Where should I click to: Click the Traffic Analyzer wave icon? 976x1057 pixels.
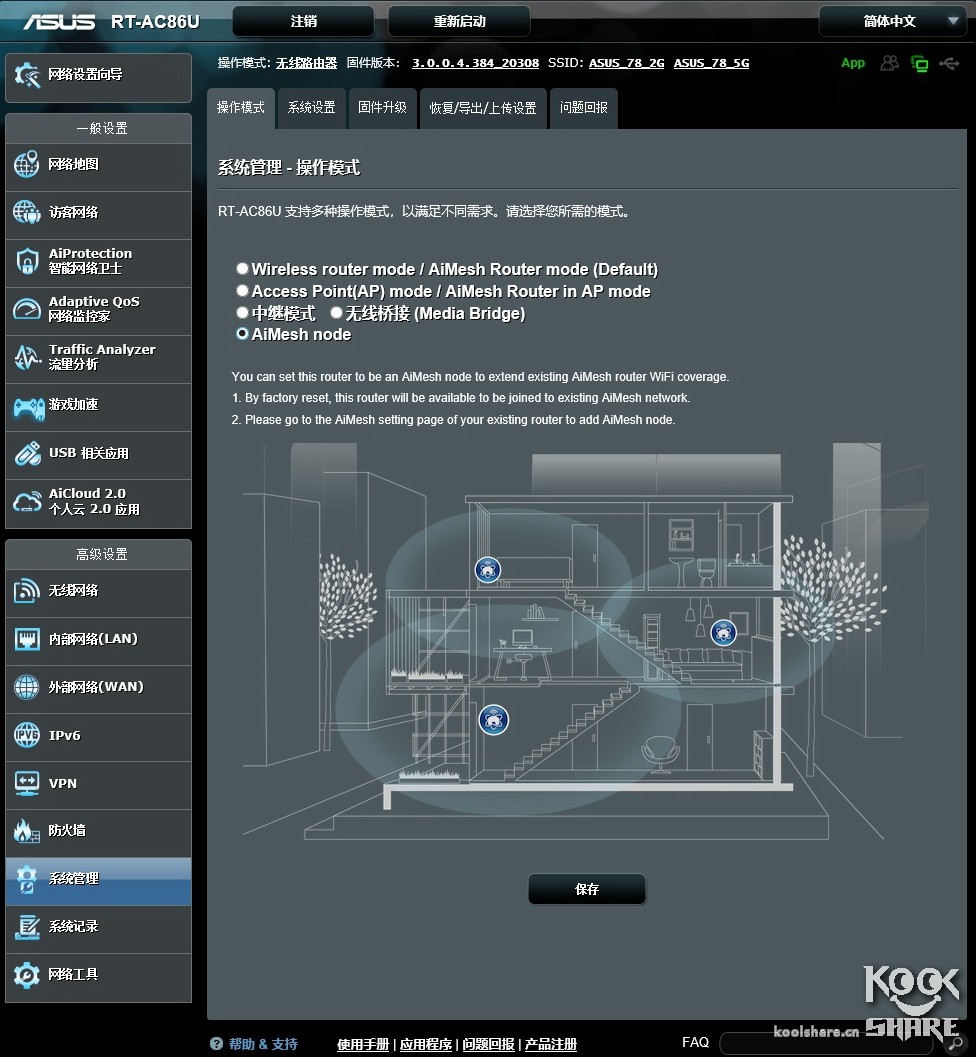pyautogui.click(x=27, y=357)
